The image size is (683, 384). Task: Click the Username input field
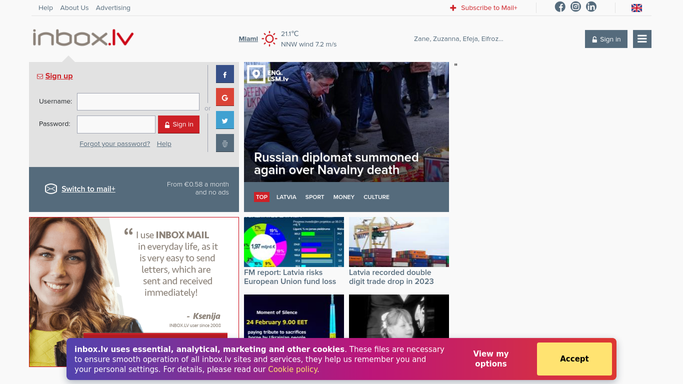(138, 101)
